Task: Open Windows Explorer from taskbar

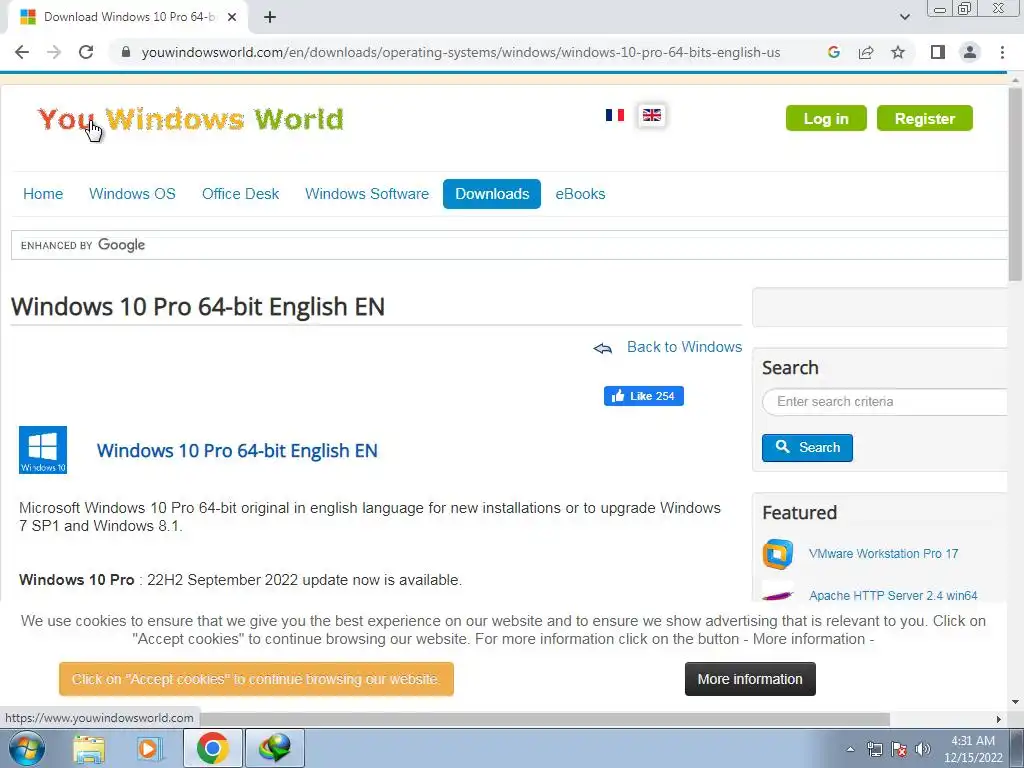Action: 89,748
